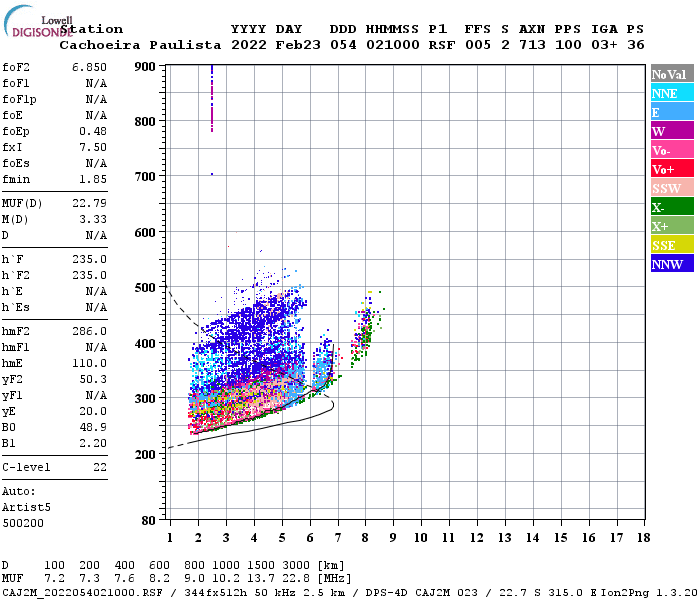
Task: Select the NNE cyan legend swatch
Action: click(672, 93)
